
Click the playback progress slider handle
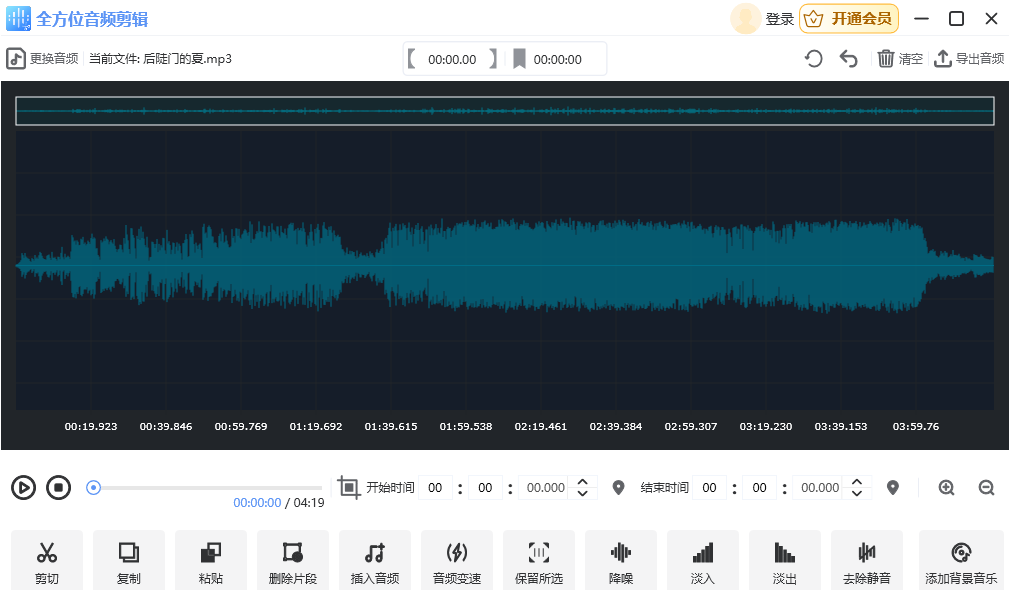[x=93, y=488]
